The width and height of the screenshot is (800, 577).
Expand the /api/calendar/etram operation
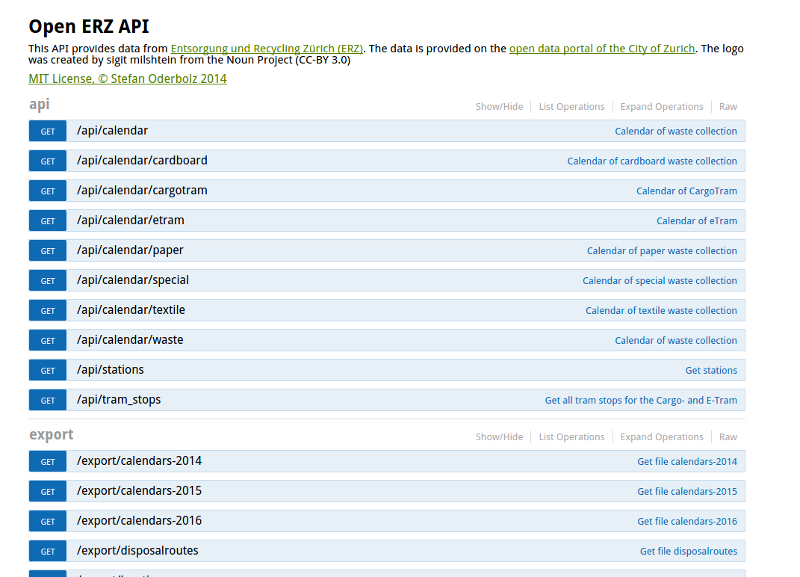130,221
